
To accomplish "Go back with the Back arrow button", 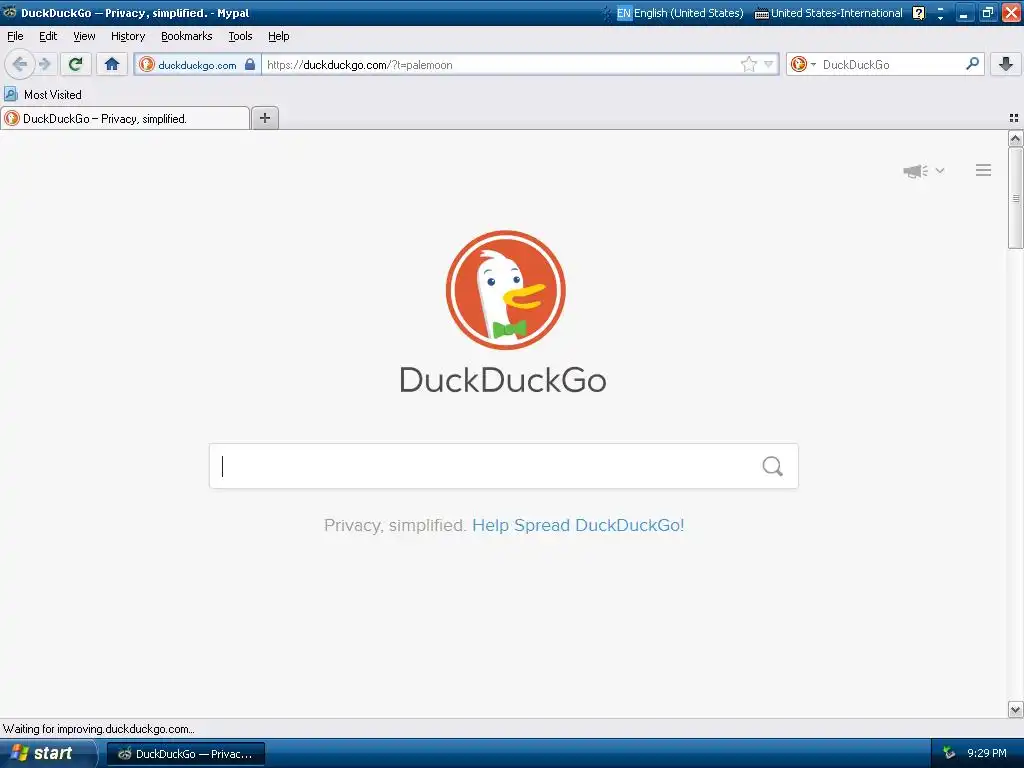I will coord(20,64).
